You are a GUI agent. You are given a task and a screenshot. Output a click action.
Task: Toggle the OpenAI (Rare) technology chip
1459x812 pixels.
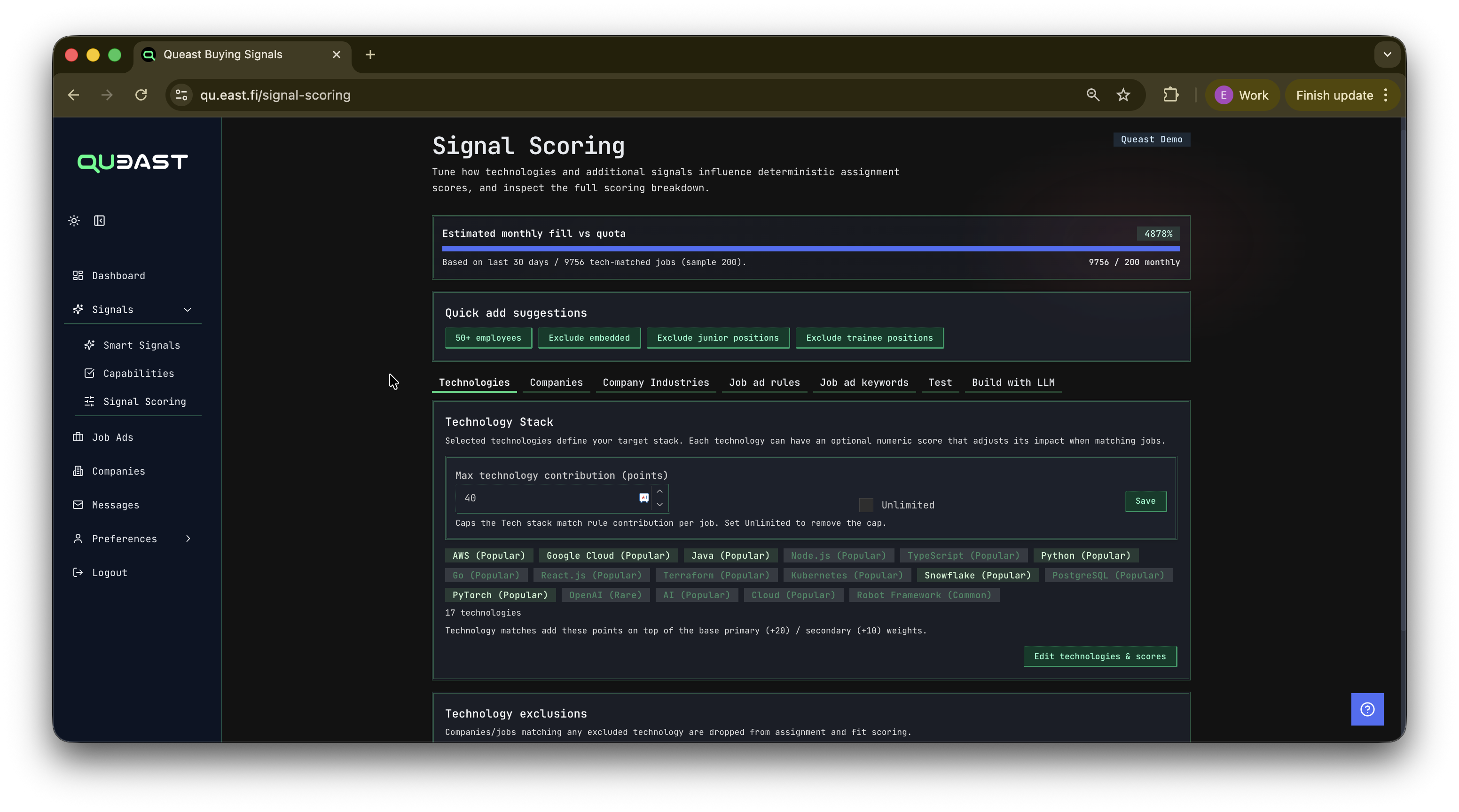point(605,594)
